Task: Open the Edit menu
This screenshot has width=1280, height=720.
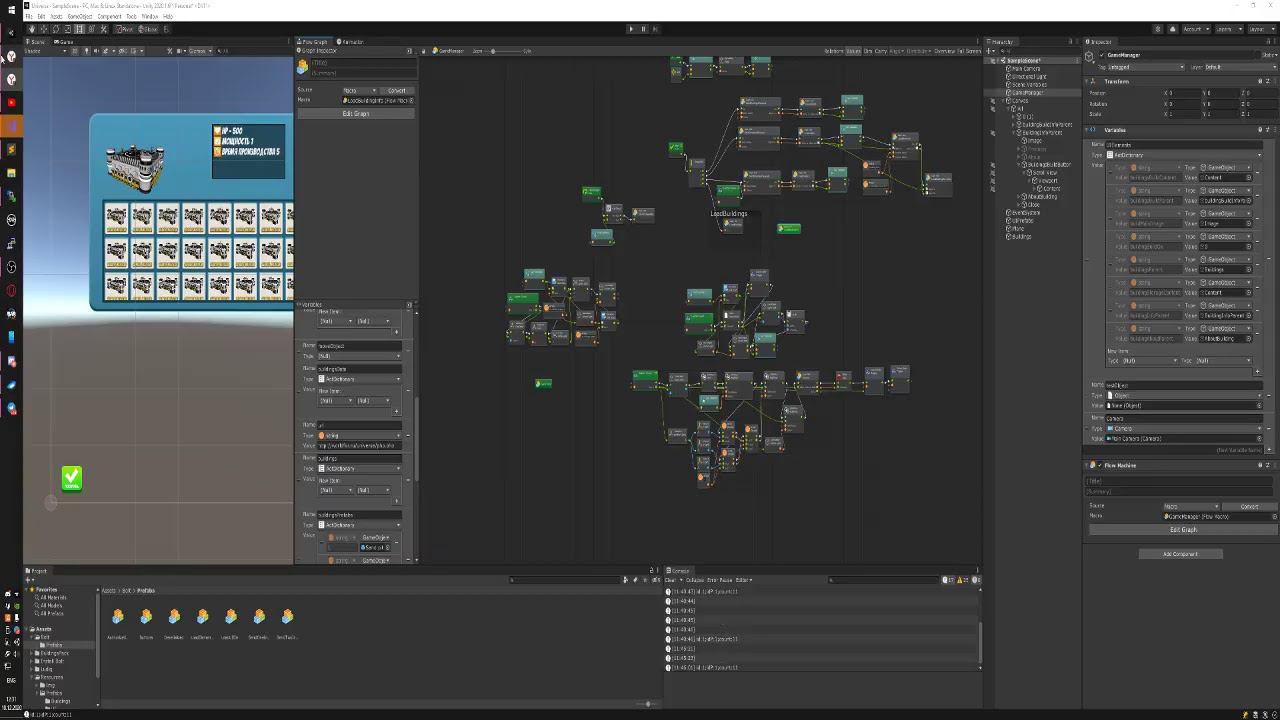Action: pyautogui.click(x=40, y=17)
